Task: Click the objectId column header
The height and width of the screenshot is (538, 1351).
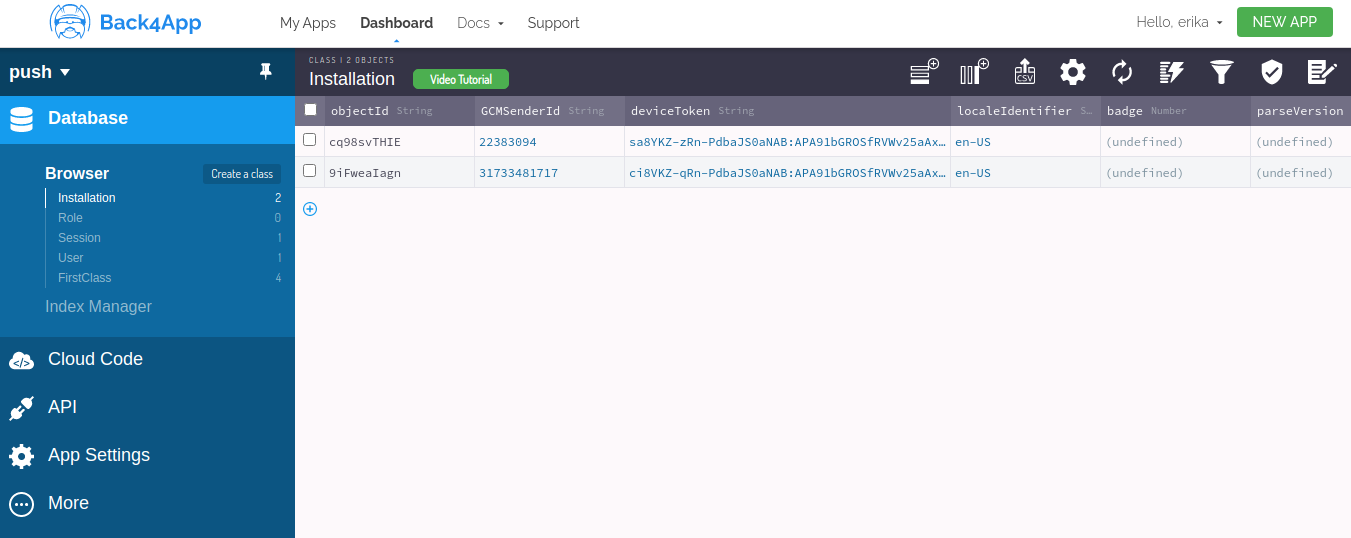Action: click(x=399, y=111)
